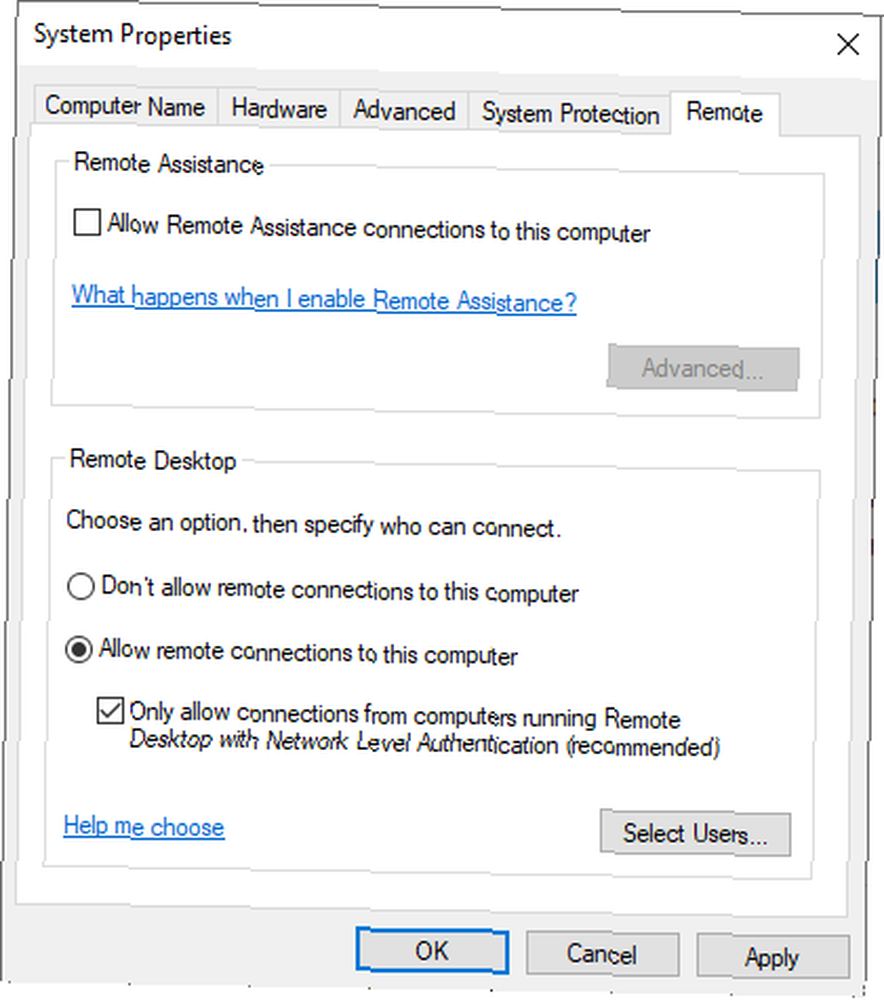Go to the Advanced tab
This screenshot has height=1000, width=884.
click(x=404, y=111)
